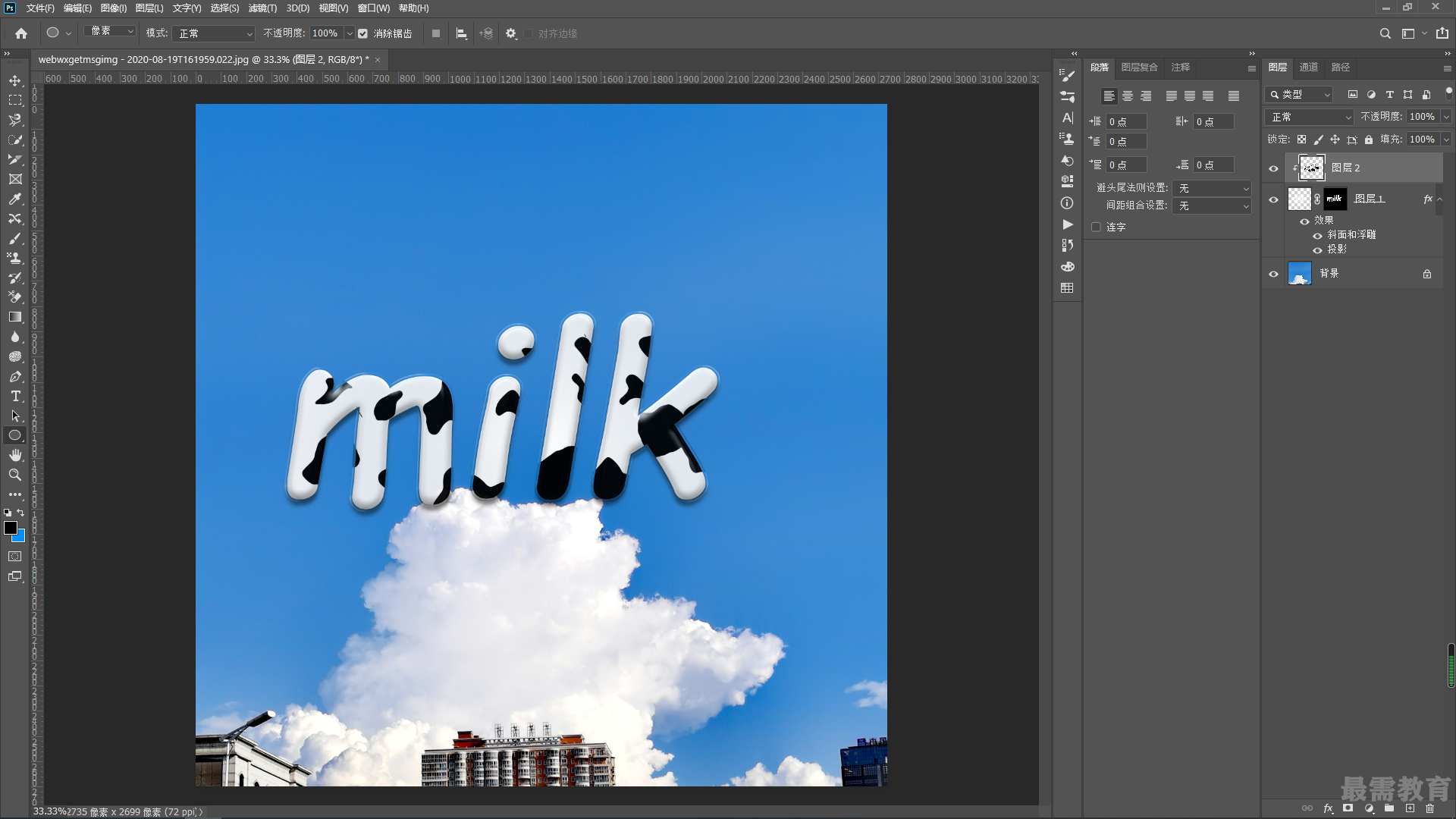1456x819 pixels.
Task: Select the Blur tool
Action: pos(15,337)
